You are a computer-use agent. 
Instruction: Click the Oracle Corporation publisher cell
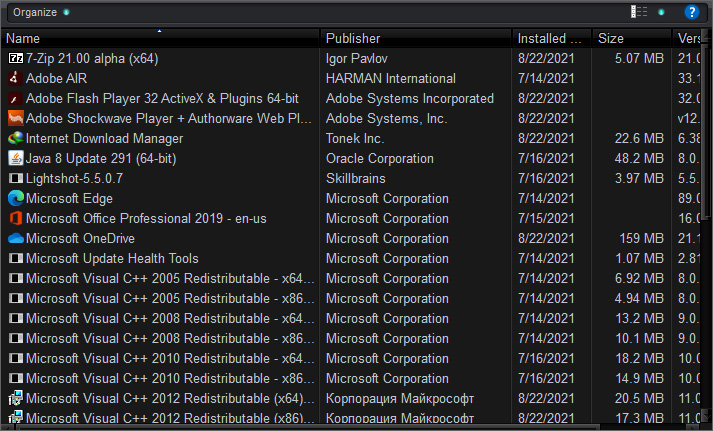click(x=380, y=158)
